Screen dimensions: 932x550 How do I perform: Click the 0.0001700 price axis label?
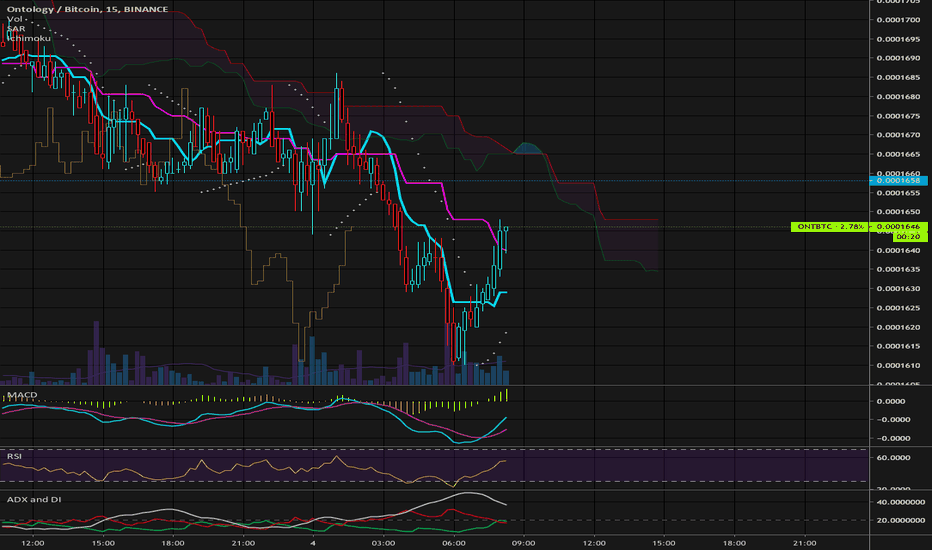coord(898,20)
